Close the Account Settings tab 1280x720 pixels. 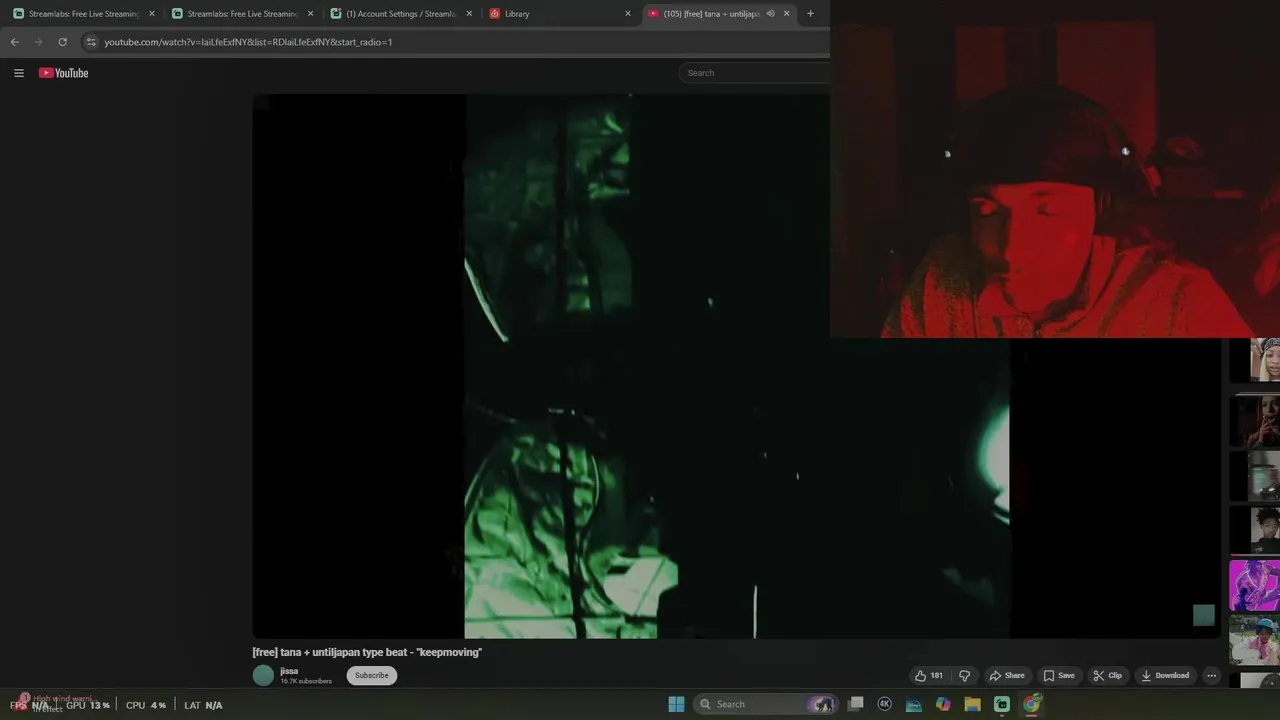point(469,14)
